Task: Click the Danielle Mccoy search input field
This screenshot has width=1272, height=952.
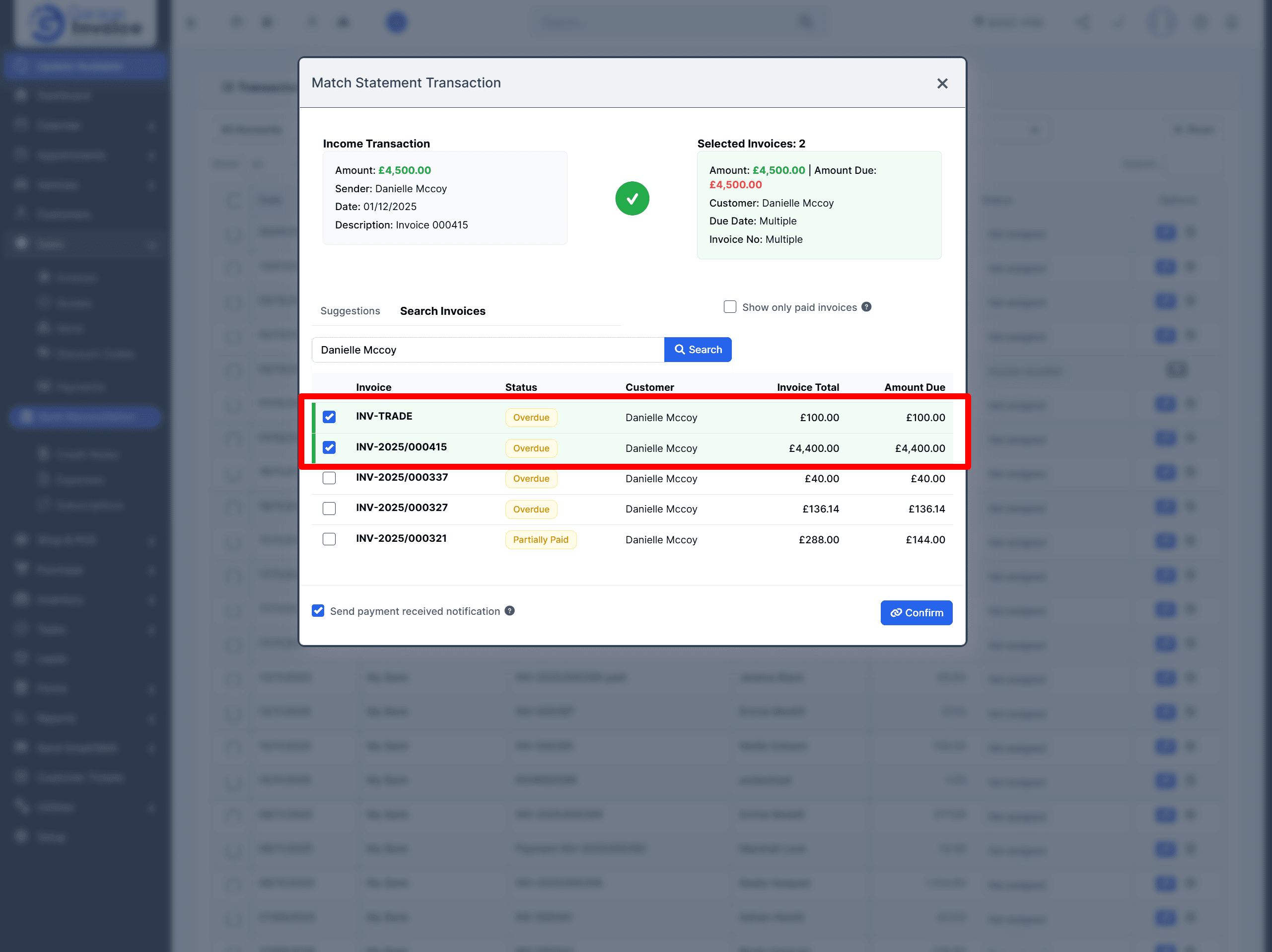Action: click(x=488, y=350)
